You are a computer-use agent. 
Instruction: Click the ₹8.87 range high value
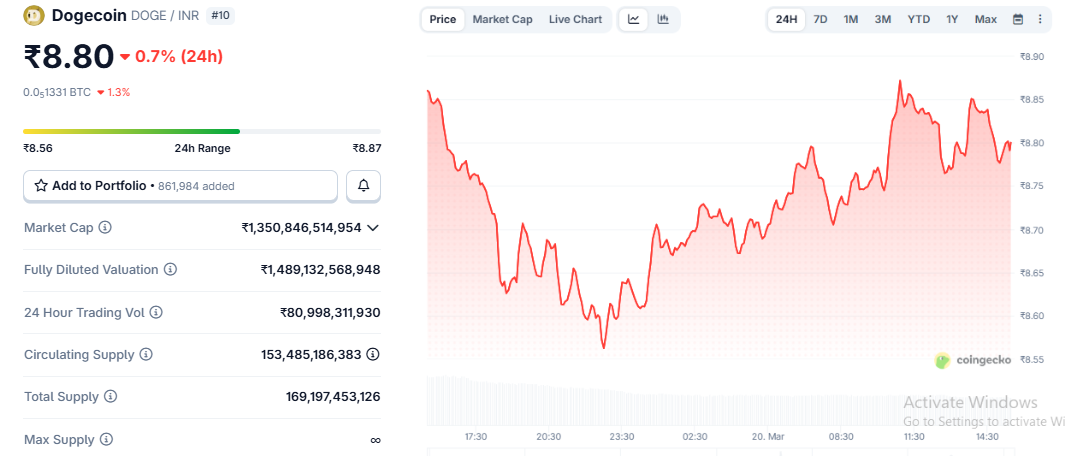click(x=367, y=148)
